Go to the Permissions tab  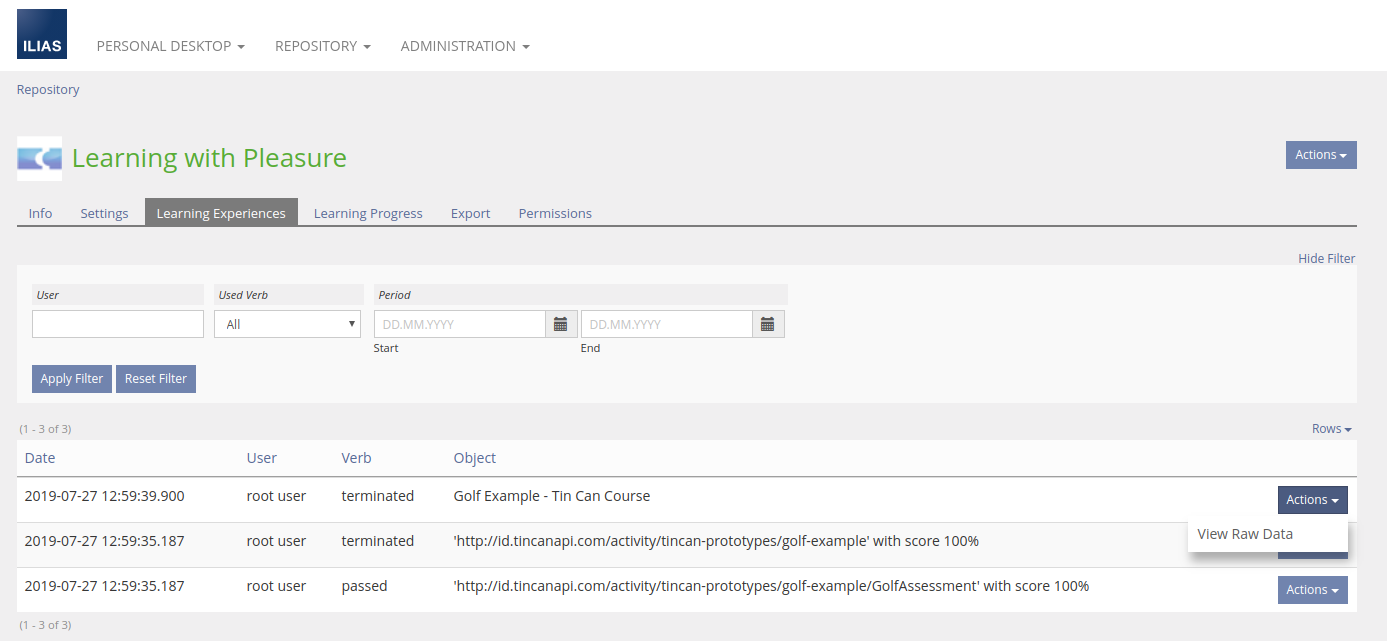[x=555, y=213]
